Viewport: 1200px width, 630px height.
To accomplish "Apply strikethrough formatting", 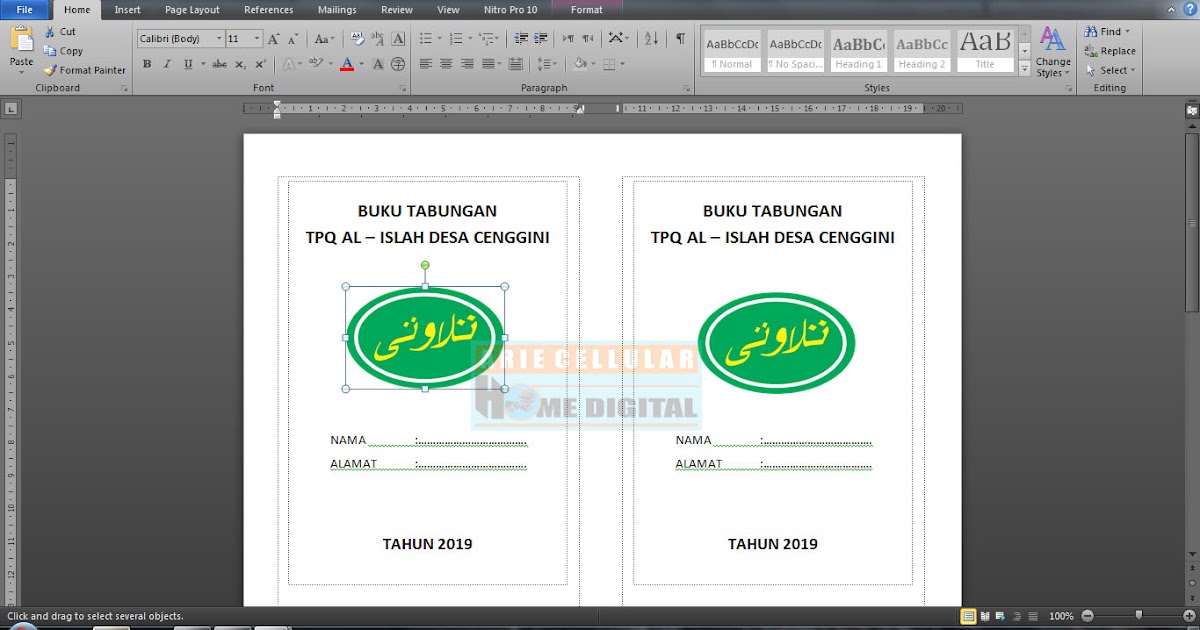I will tap(220, 63).
